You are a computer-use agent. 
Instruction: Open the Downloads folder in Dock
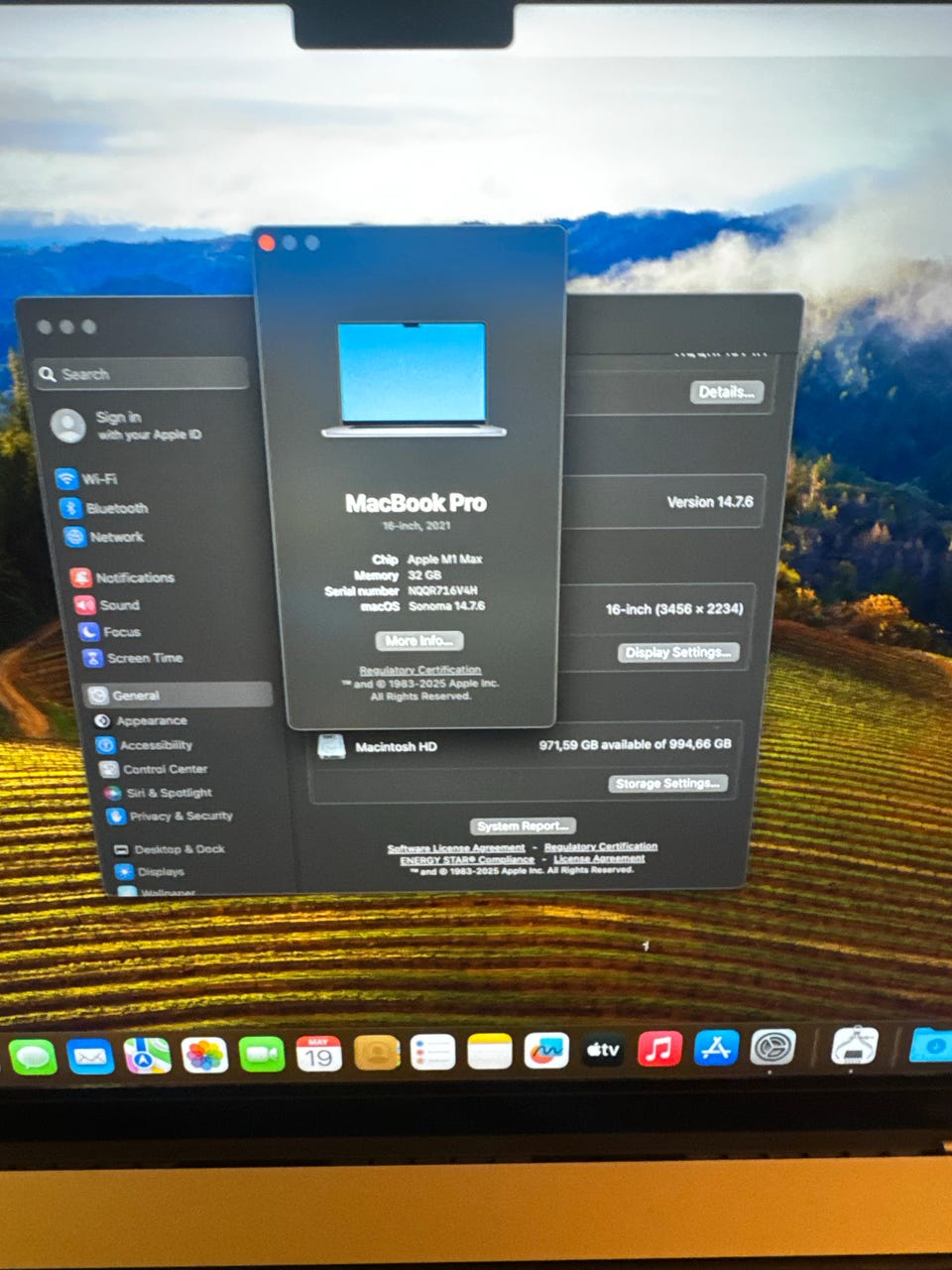pyautogui.click(x=930, y=1045)
